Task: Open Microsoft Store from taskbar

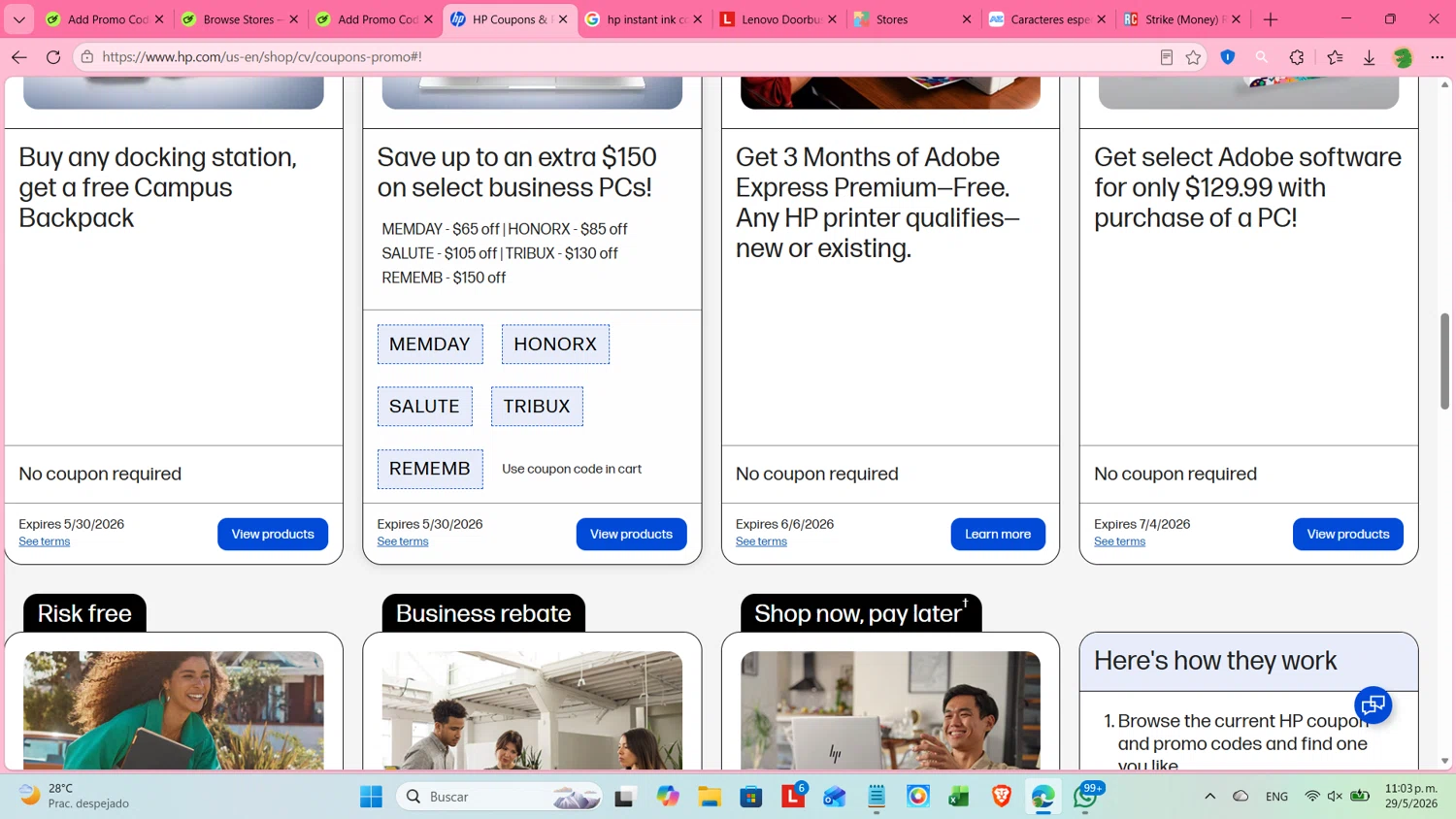Action: tap(751, 797)
